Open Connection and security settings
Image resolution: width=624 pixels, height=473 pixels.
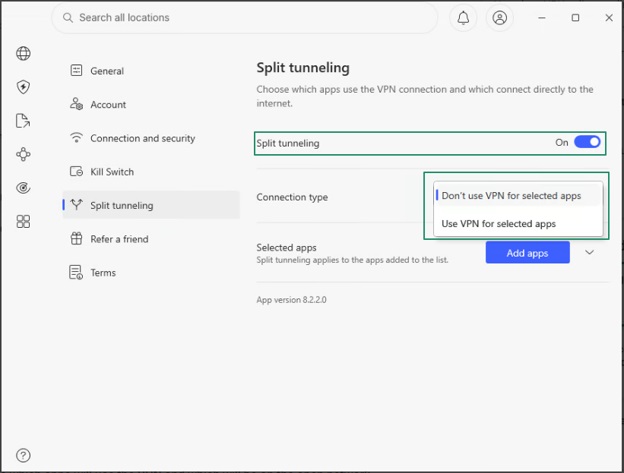tap(151, 138)
